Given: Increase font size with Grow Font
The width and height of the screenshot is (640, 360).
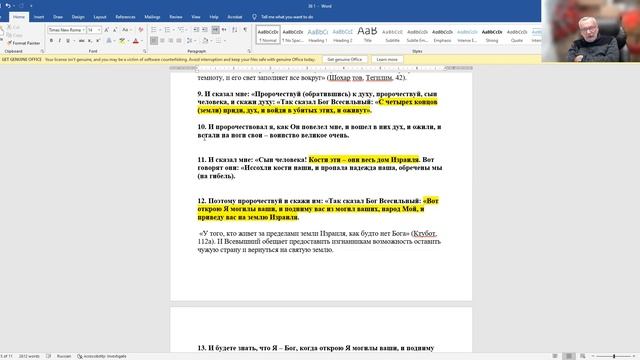Looking at the screenshot, I should (107, 30).
